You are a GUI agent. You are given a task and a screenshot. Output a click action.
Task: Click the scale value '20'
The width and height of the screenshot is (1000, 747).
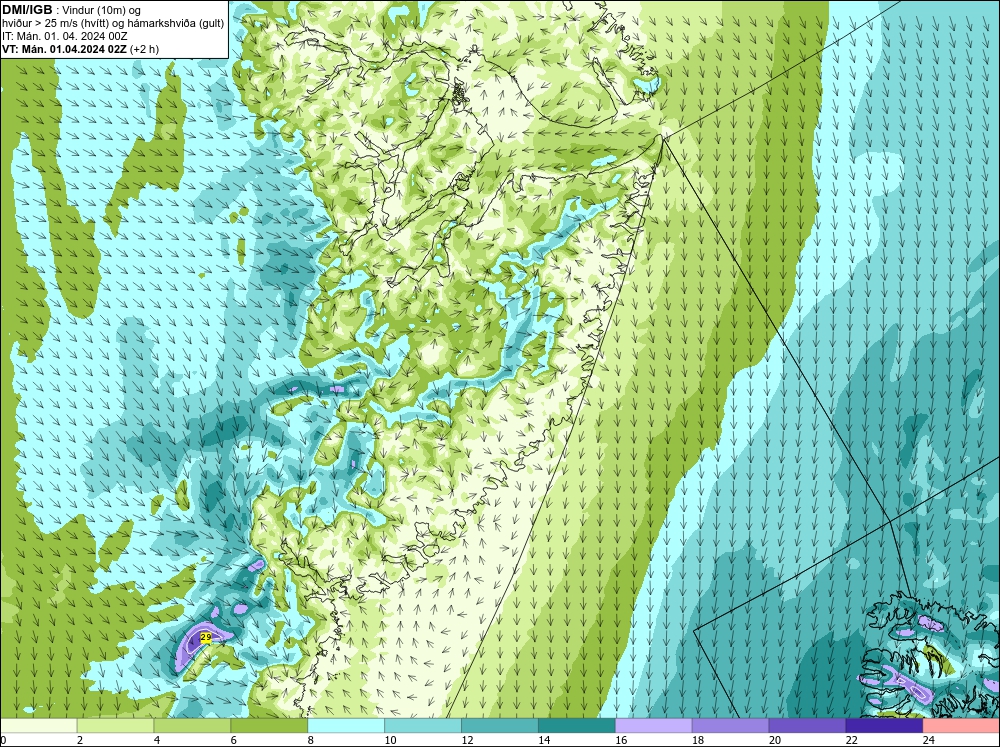(775, 740)
